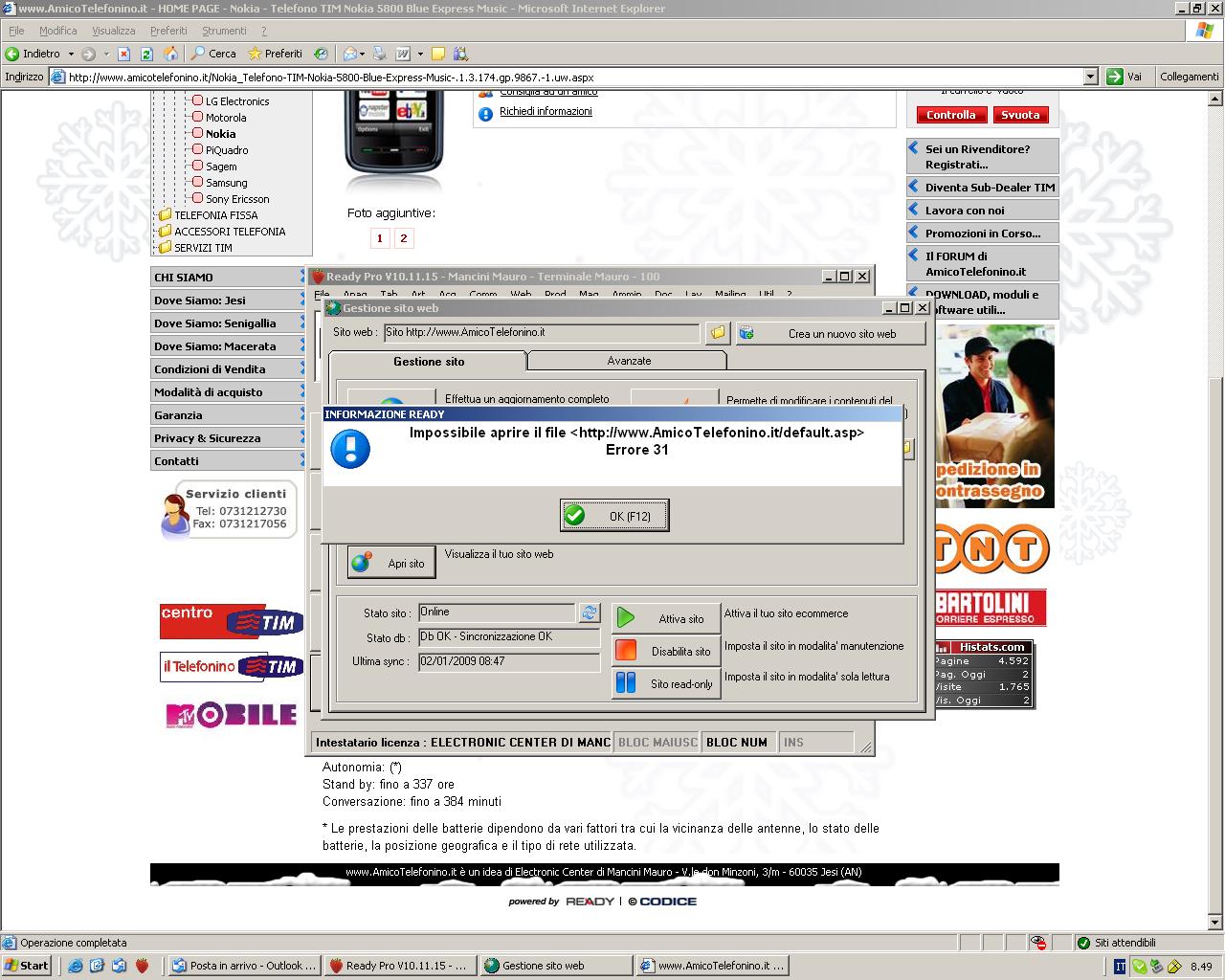1225x980 pixels.
Task: Click the Outlook quick launch icon
Action: coord(119,966)
